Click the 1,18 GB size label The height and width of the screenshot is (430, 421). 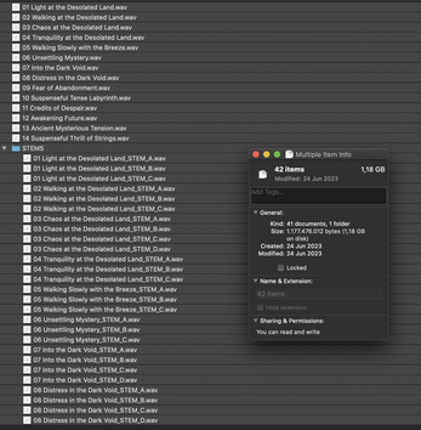pos(373,170)
